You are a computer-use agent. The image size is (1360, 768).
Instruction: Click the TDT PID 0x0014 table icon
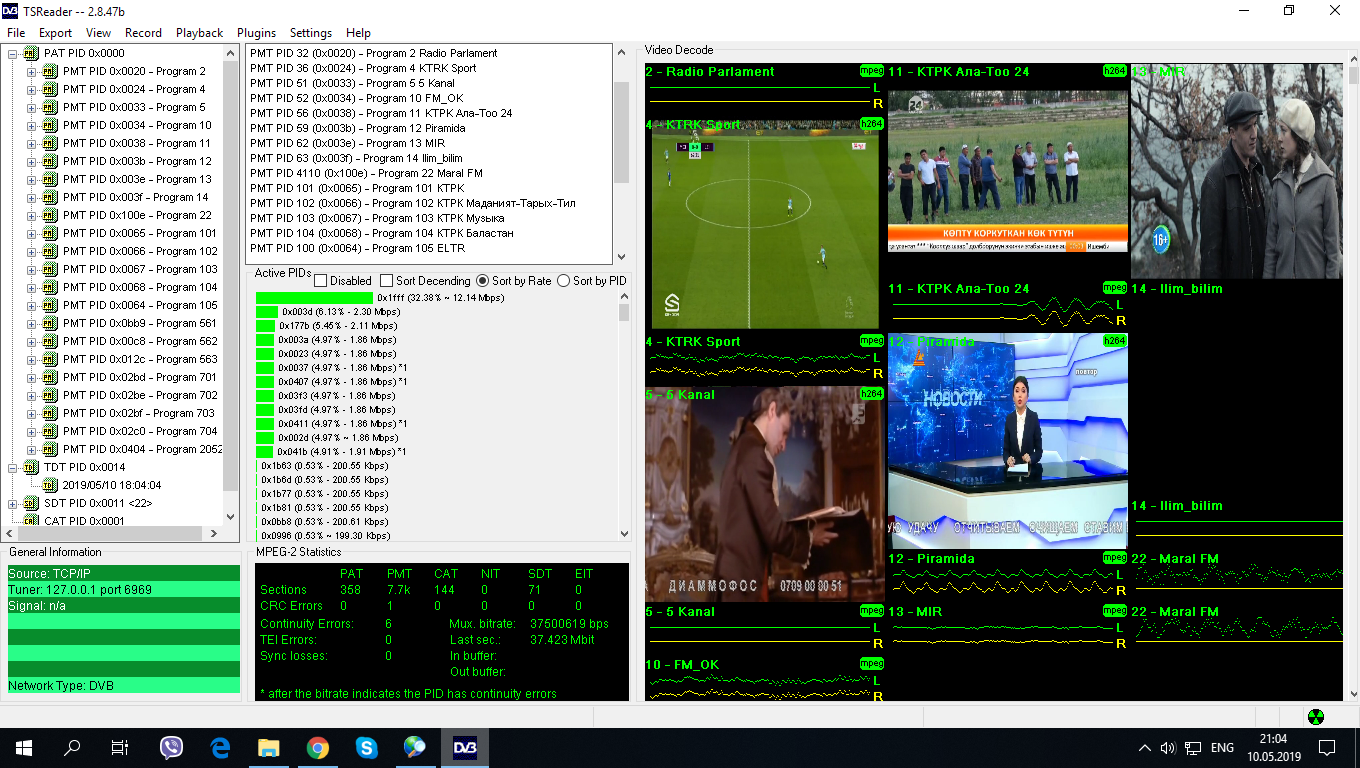coord(31,467)
